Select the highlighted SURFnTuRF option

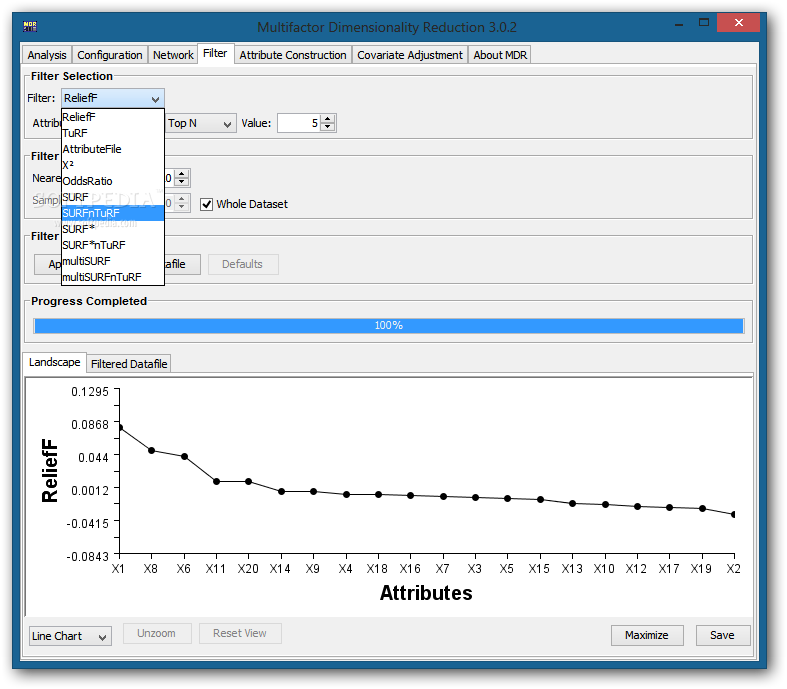click(113, 213)
